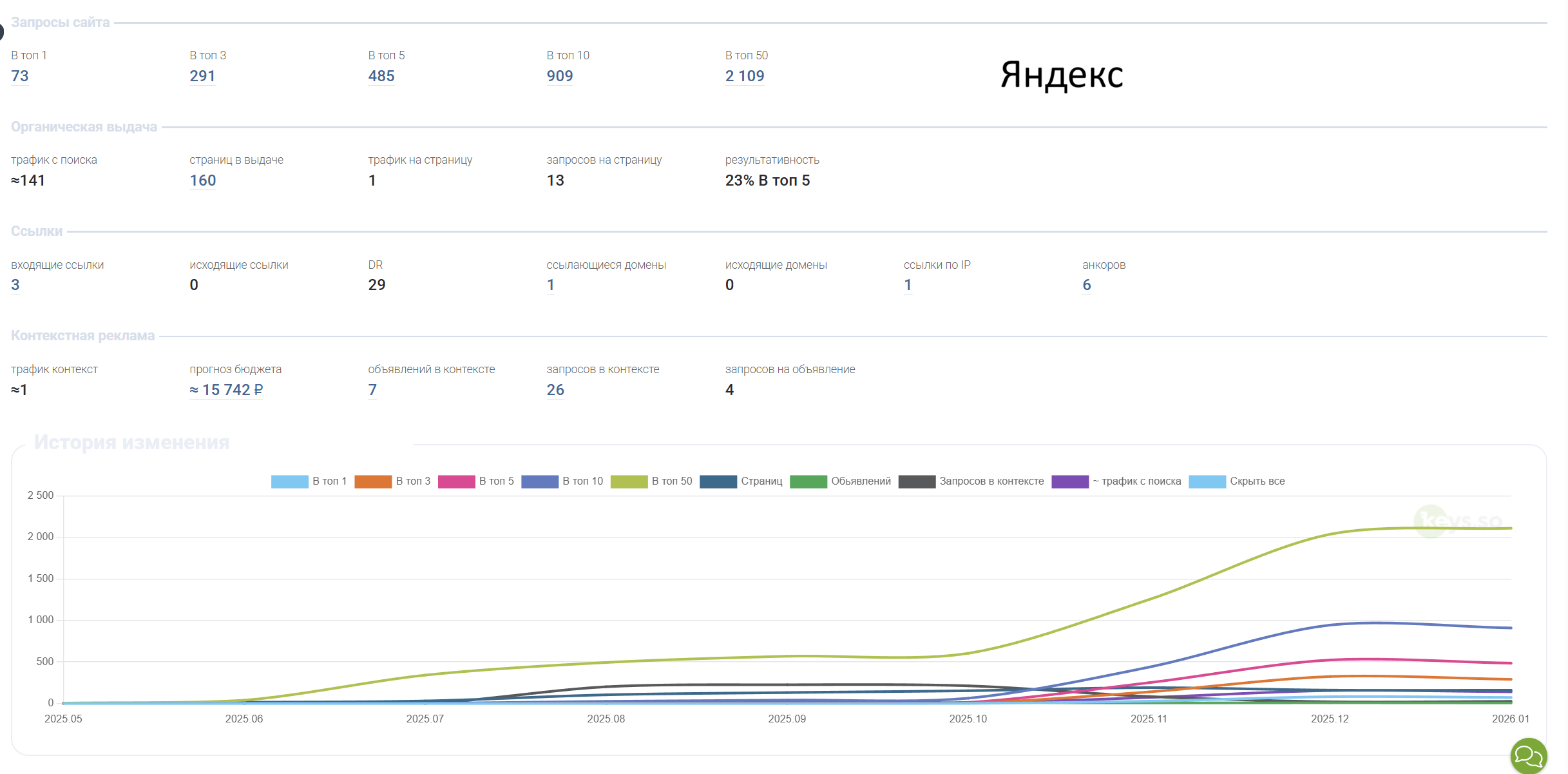Open the анкоров value 6
Viewport: 1568px width, 774px height.
click(1087, 285)
